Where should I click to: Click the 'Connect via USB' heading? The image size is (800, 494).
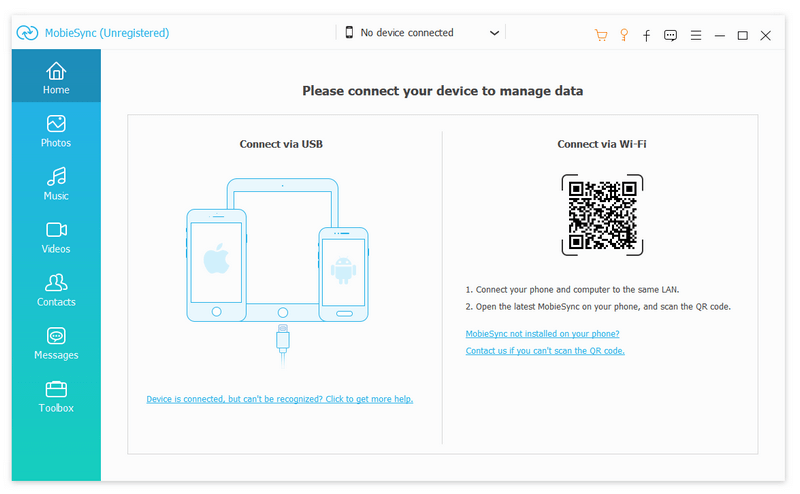tap(281, 144)
